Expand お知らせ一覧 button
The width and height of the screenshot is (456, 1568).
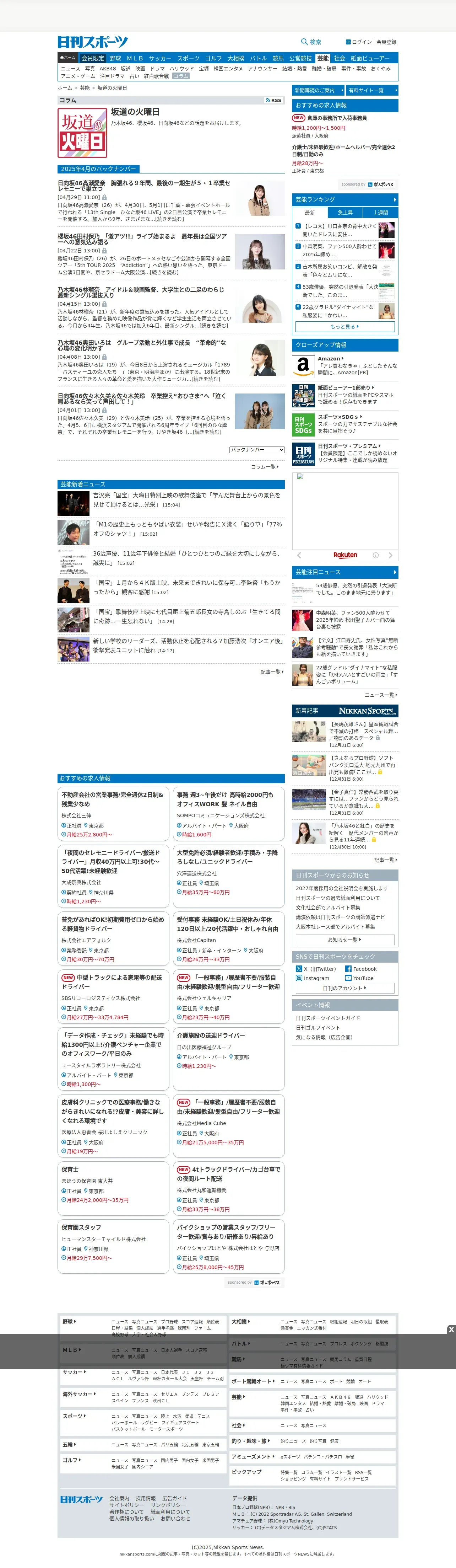click(x=345, y=940)
